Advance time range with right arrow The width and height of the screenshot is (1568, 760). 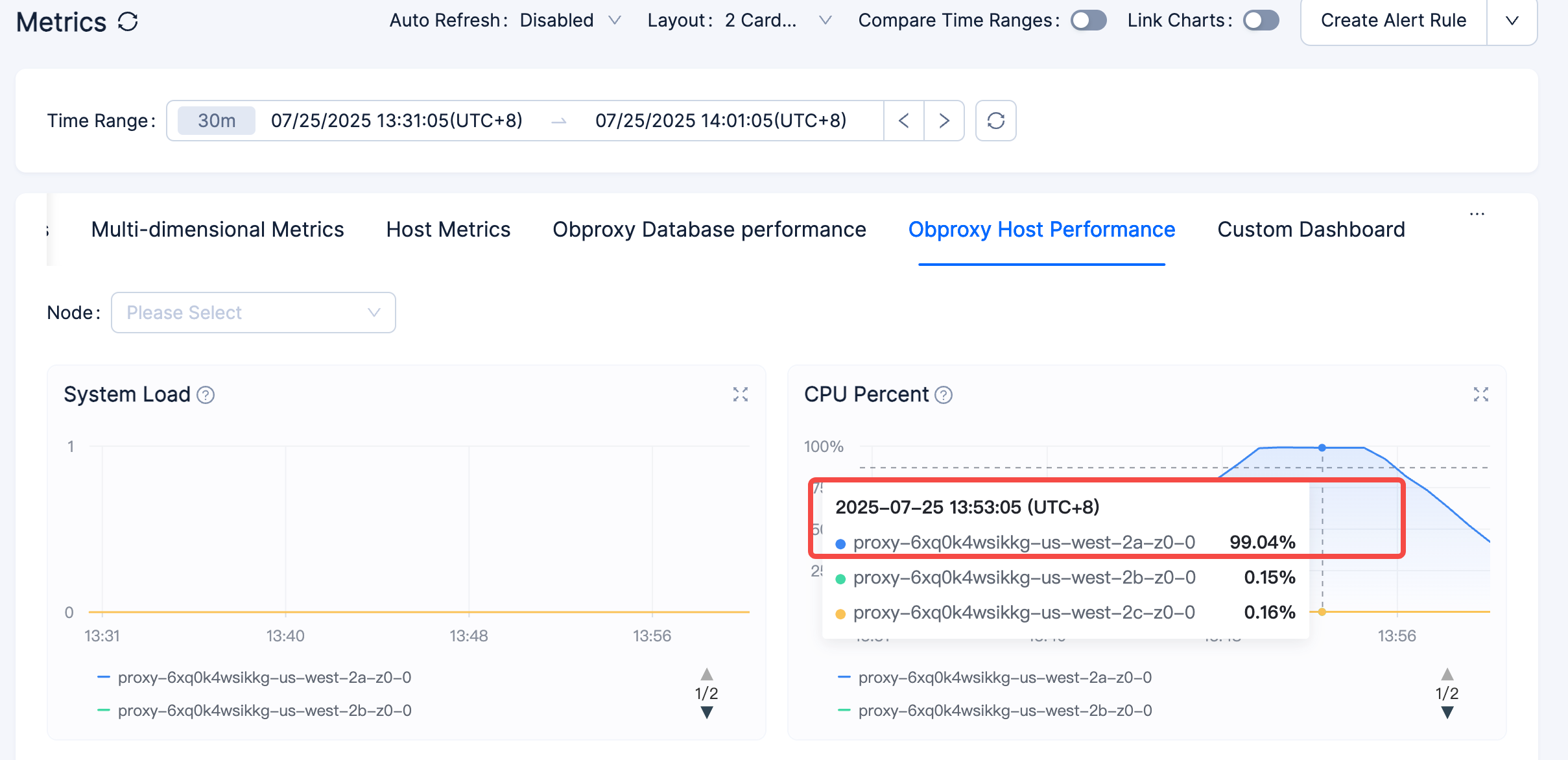pos(944,121)
